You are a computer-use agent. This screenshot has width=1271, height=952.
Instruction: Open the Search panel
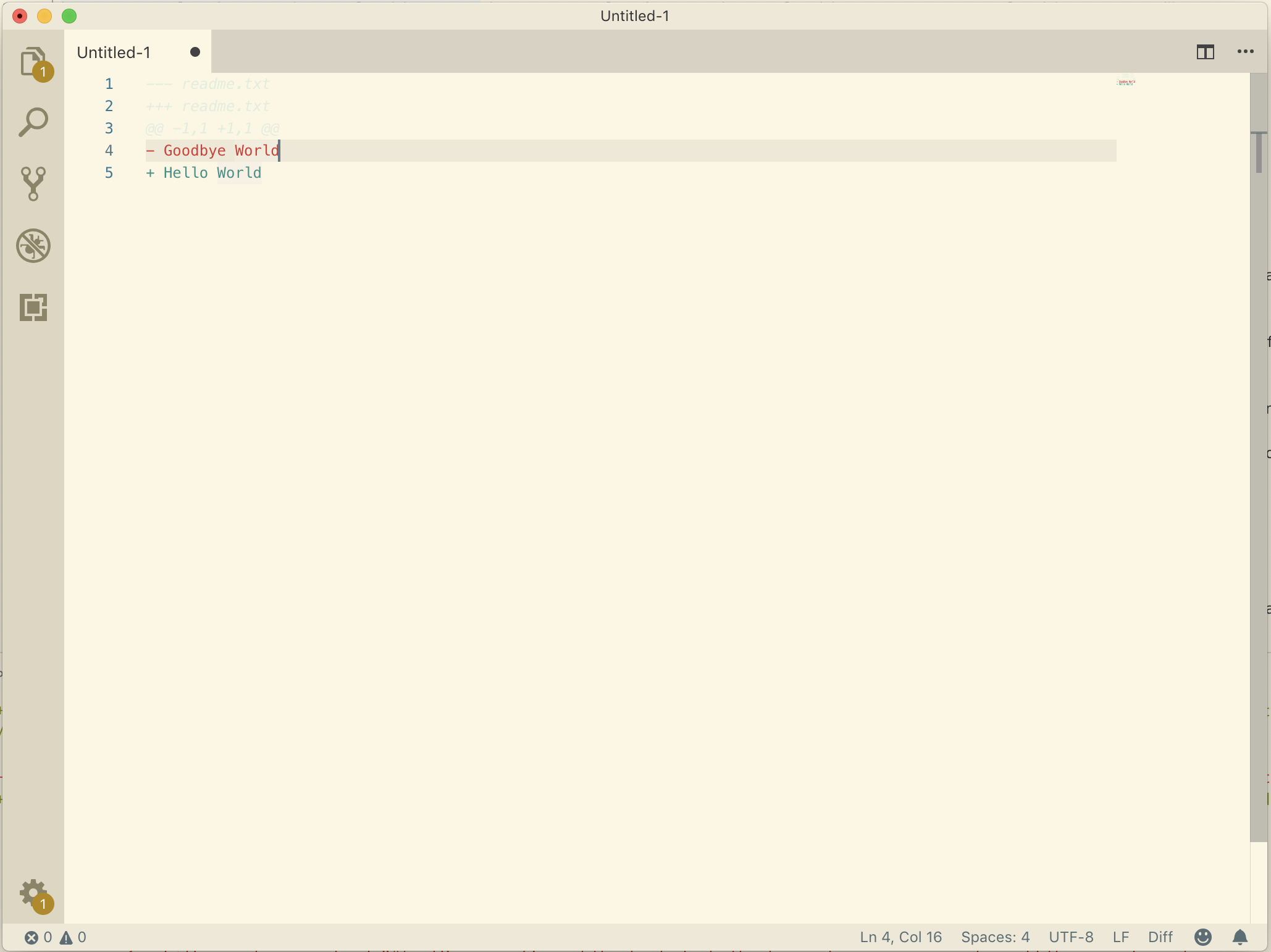[34, 122]
